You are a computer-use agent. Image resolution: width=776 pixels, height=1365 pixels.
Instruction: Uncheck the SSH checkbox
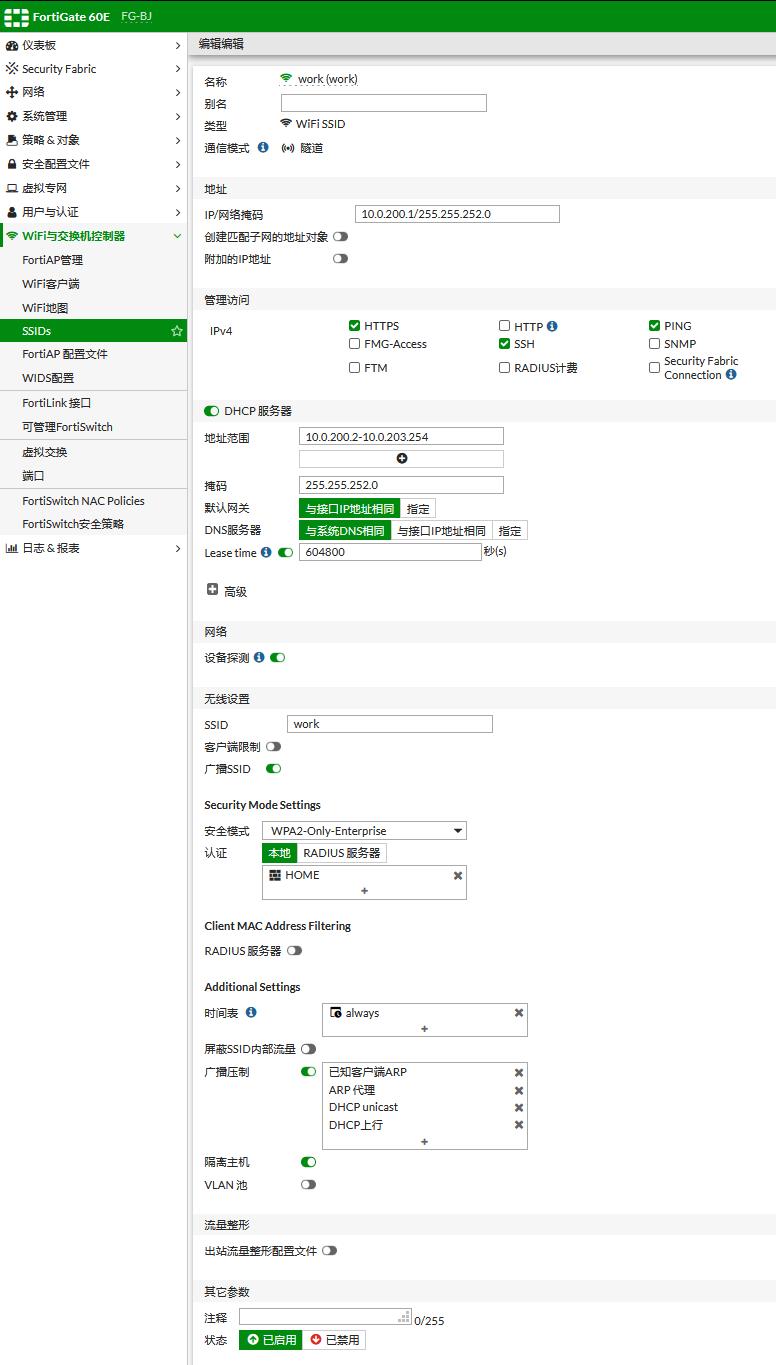[504, 344]
